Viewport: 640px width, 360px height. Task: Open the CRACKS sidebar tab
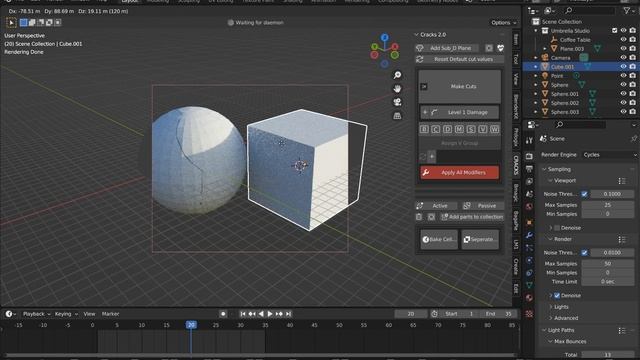click(516, 165)
